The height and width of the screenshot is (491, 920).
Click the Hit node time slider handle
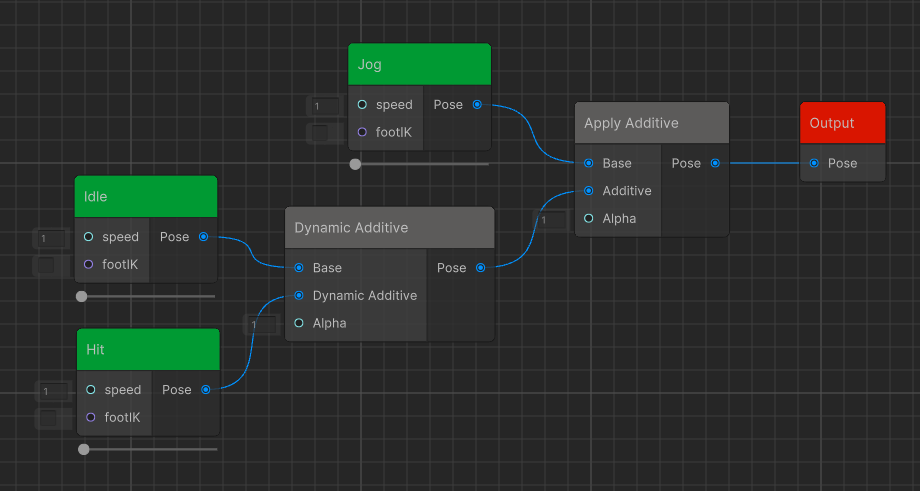click(84, 449)
